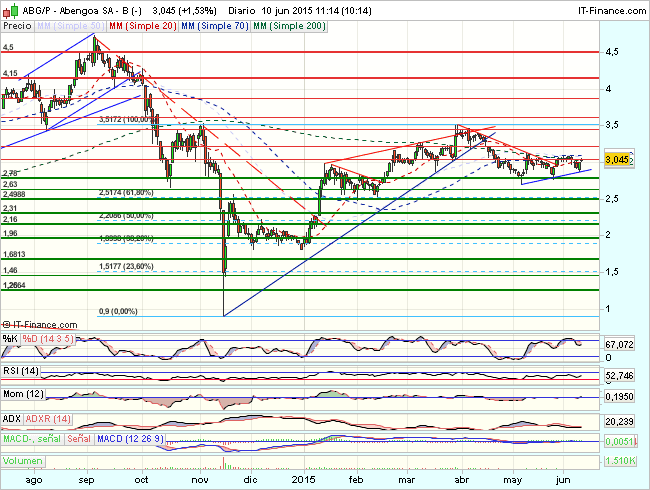This screenshot has width=650, height=490.
Task: Select the RSI (14) indicator label
Action: pyautogui.click(x=21, y=370)
